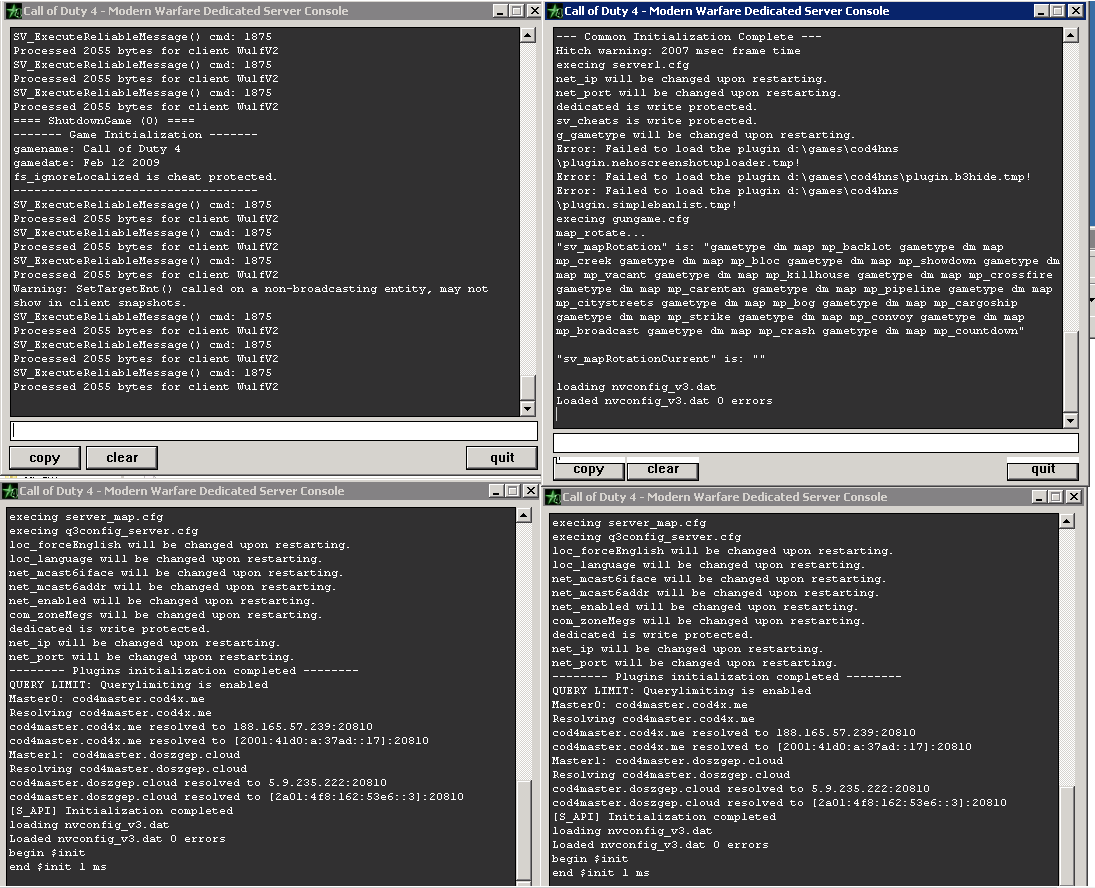Click 'Master1: cod4master.doszgep.cloud' in lower-right console
The image size is (1095, 888).
[668, 761]
